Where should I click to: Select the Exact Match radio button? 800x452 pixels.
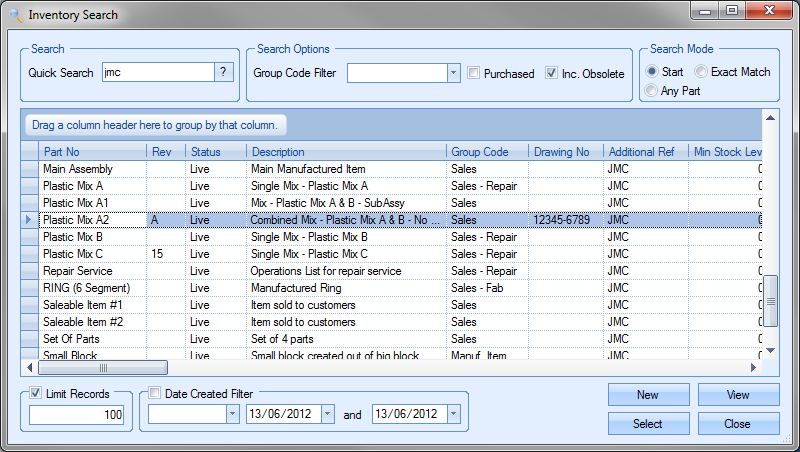(702, 72)
